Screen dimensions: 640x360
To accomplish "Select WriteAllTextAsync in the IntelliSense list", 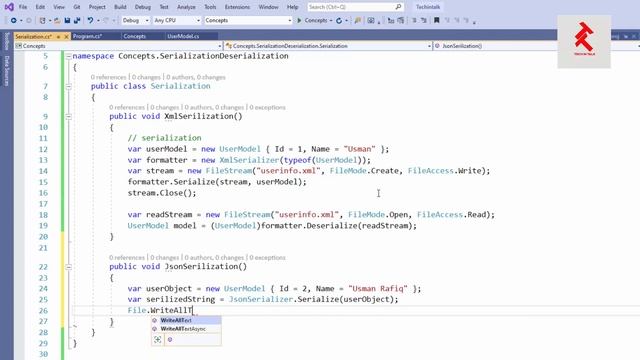I will 186,329.
